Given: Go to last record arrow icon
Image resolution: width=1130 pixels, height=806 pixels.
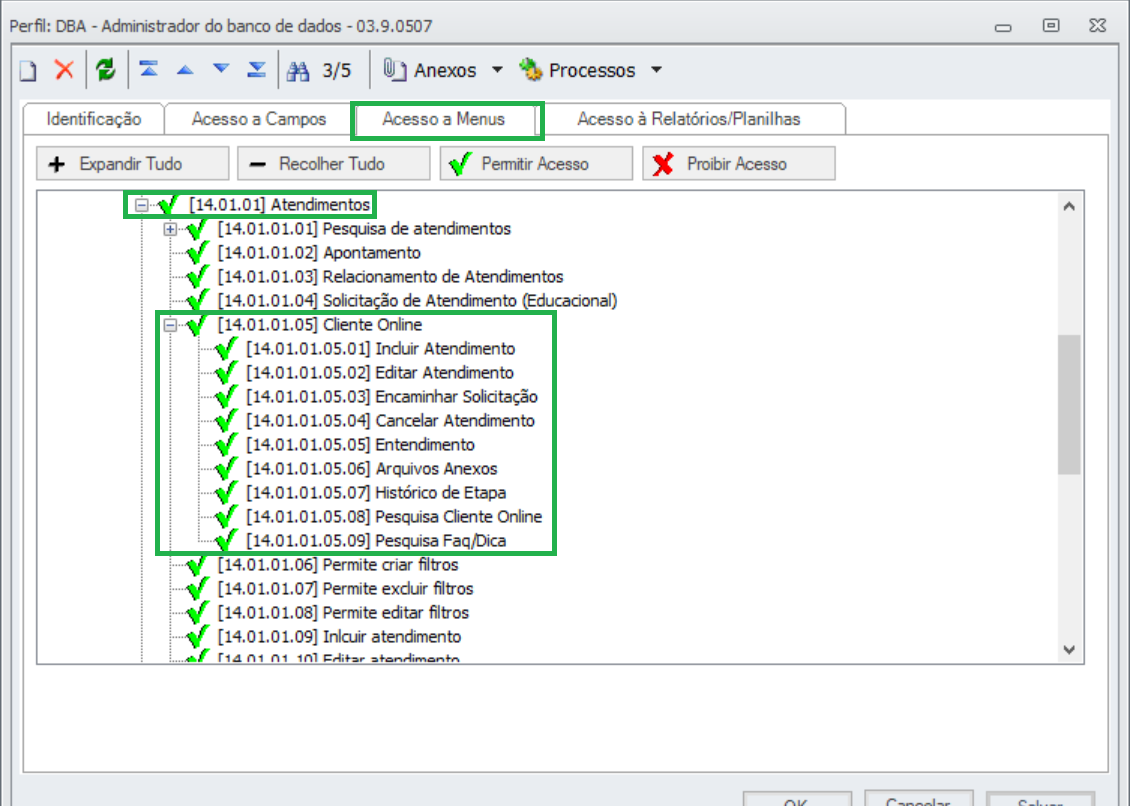Looking at the screenshot, I should coord(257,69).
